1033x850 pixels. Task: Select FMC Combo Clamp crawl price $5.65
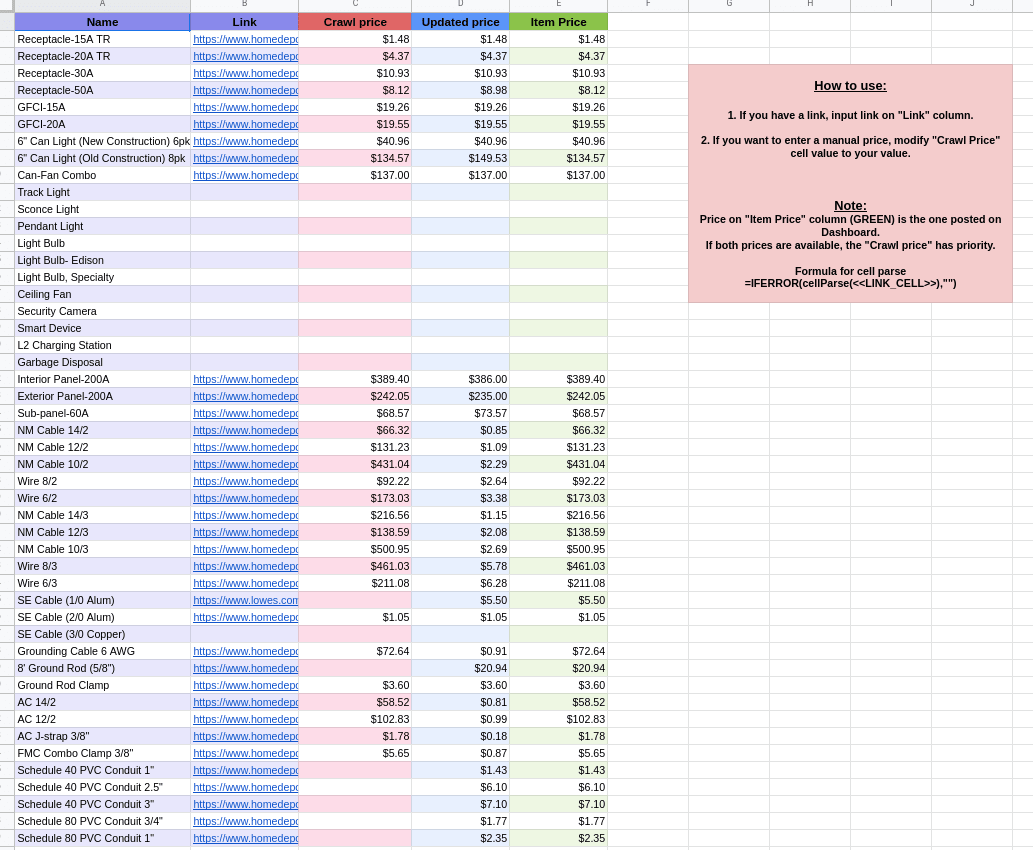[x=355, y=753]
